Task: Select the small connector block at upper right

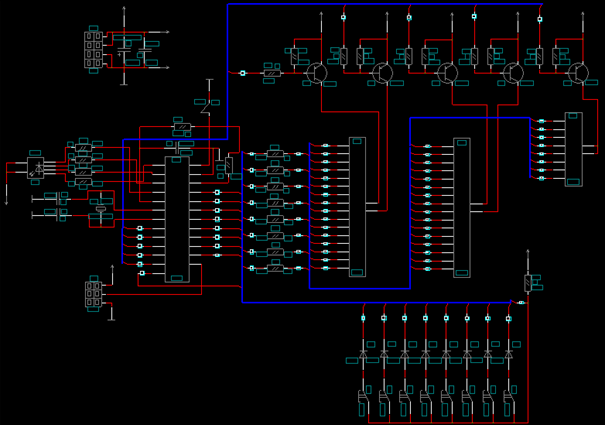Action: click(x=573, y=150)
